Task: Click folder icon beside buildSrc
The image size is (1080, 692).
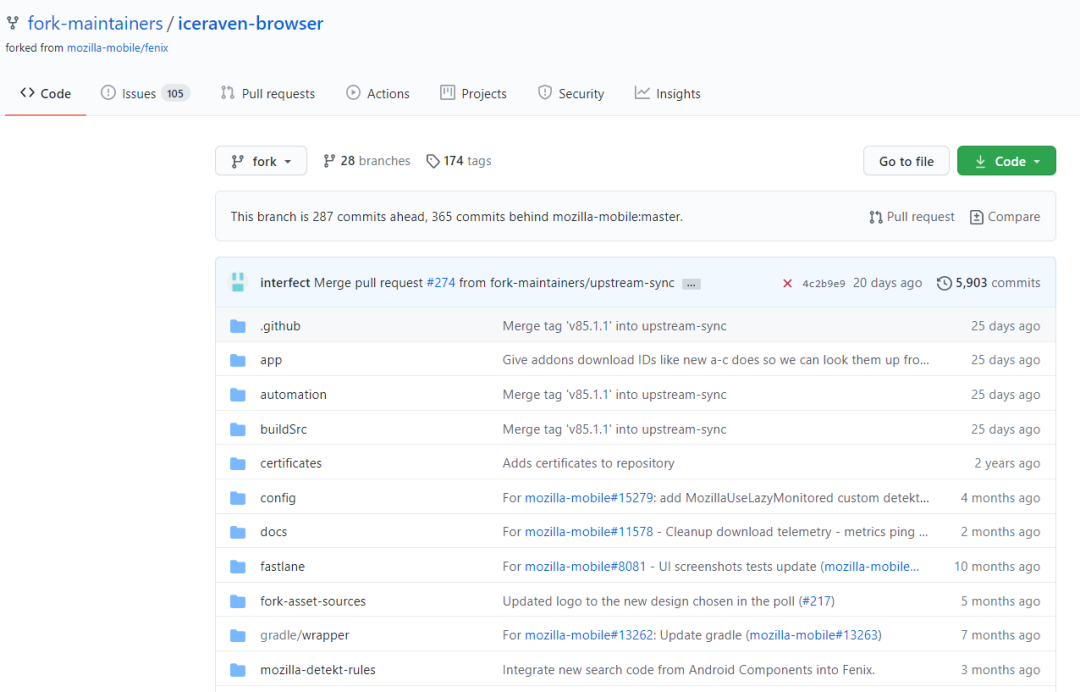Action: pyautogui.click(x=238, y=429)
